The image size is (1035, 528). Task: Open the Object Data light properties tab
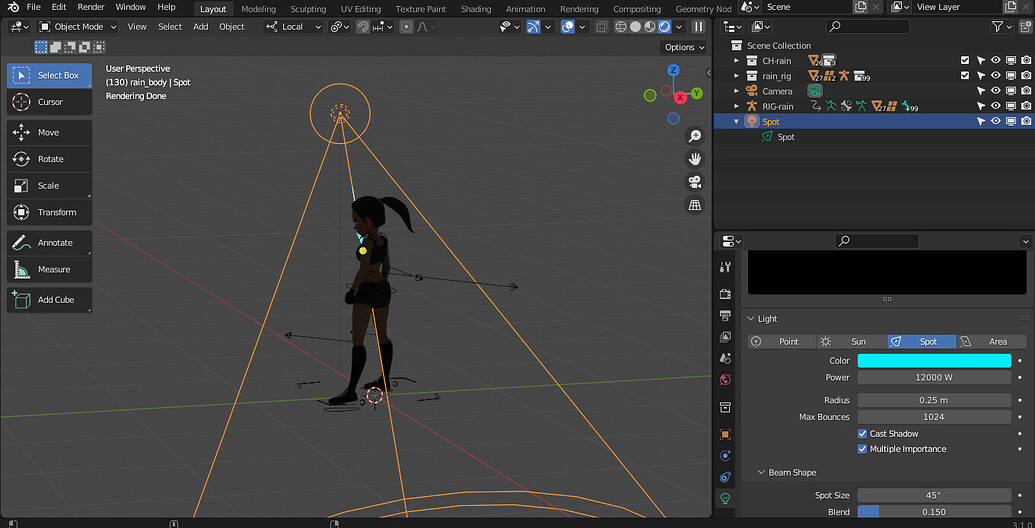tap(725, 498)
